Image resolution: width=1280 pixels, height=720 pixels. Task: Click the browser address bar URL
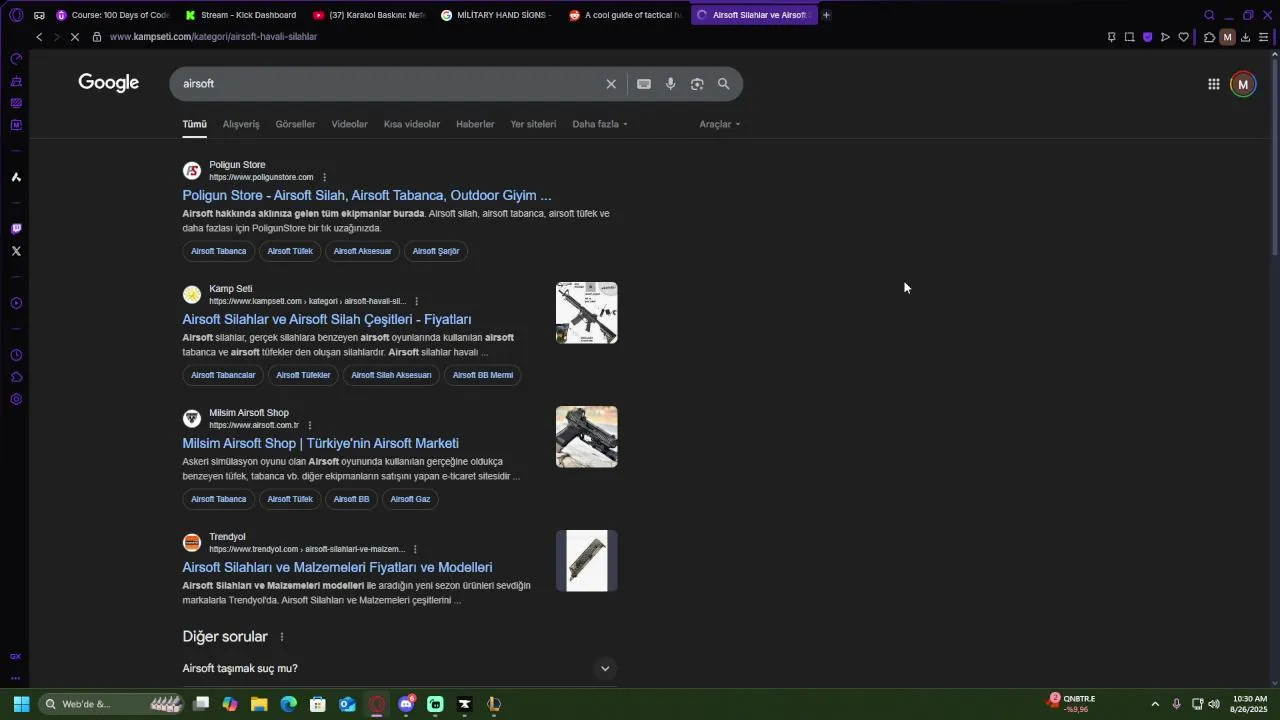[213, 37]
